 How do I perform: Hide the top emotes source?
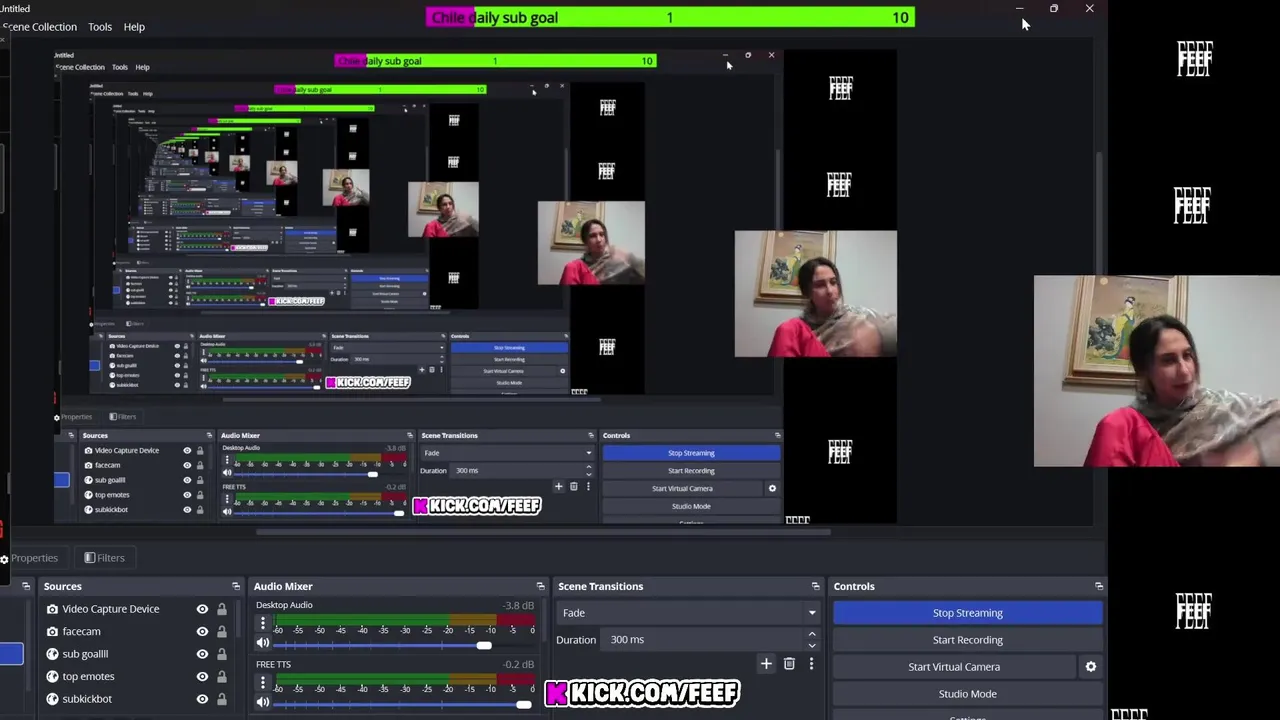202,676
